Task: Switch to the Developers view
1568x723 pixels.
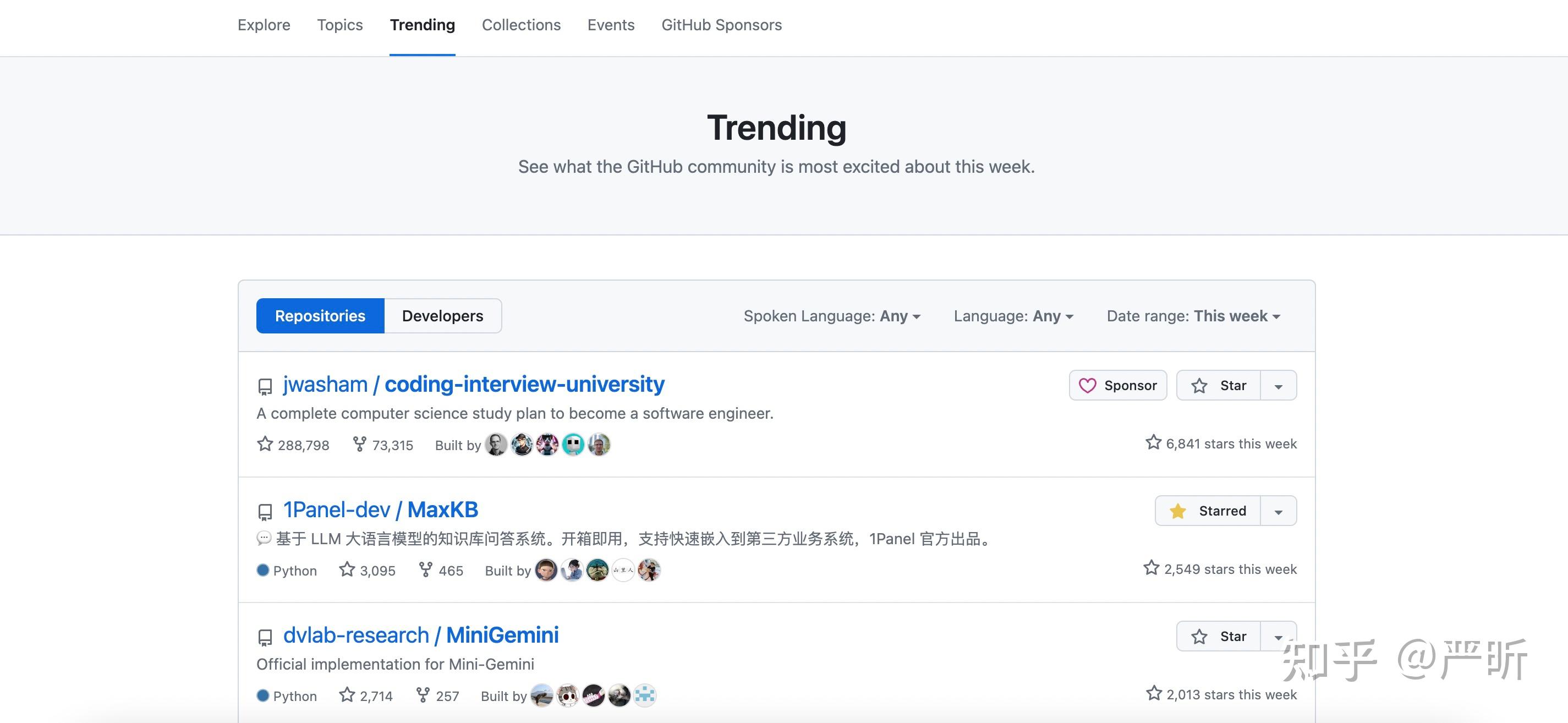Action: click(x=442, y=315)
